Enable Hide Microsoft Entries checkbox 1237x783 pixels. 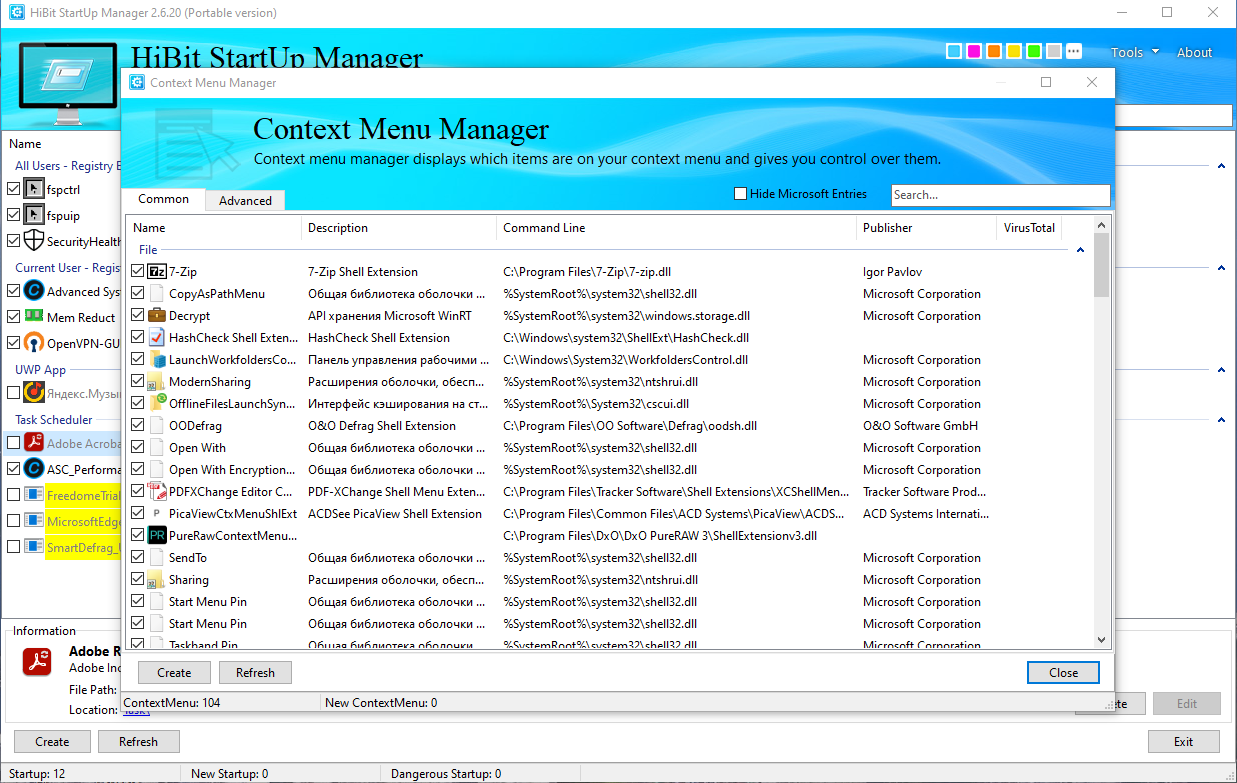(741, 194)
